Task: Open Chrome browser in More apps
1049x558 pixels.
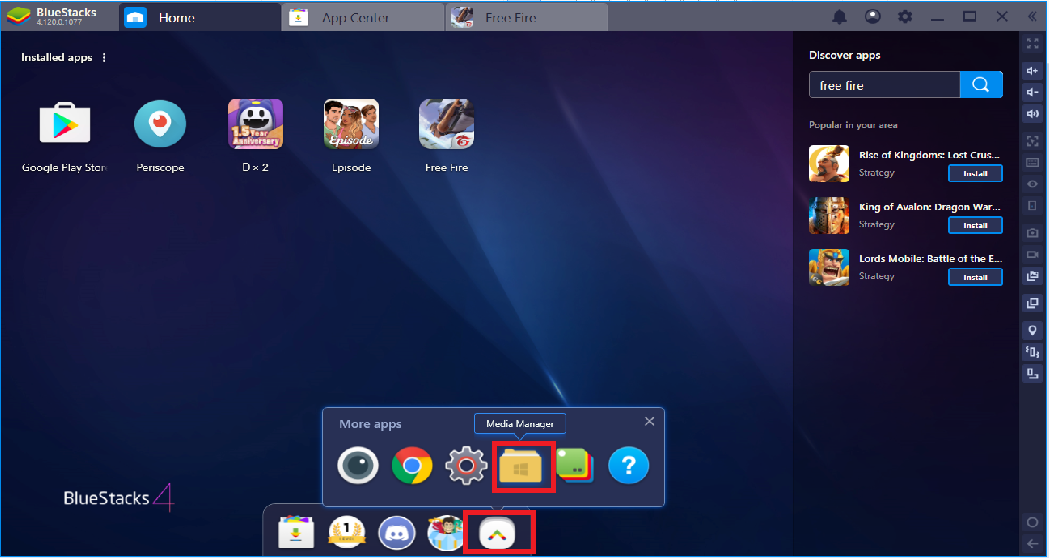Action: click(412, 465)
